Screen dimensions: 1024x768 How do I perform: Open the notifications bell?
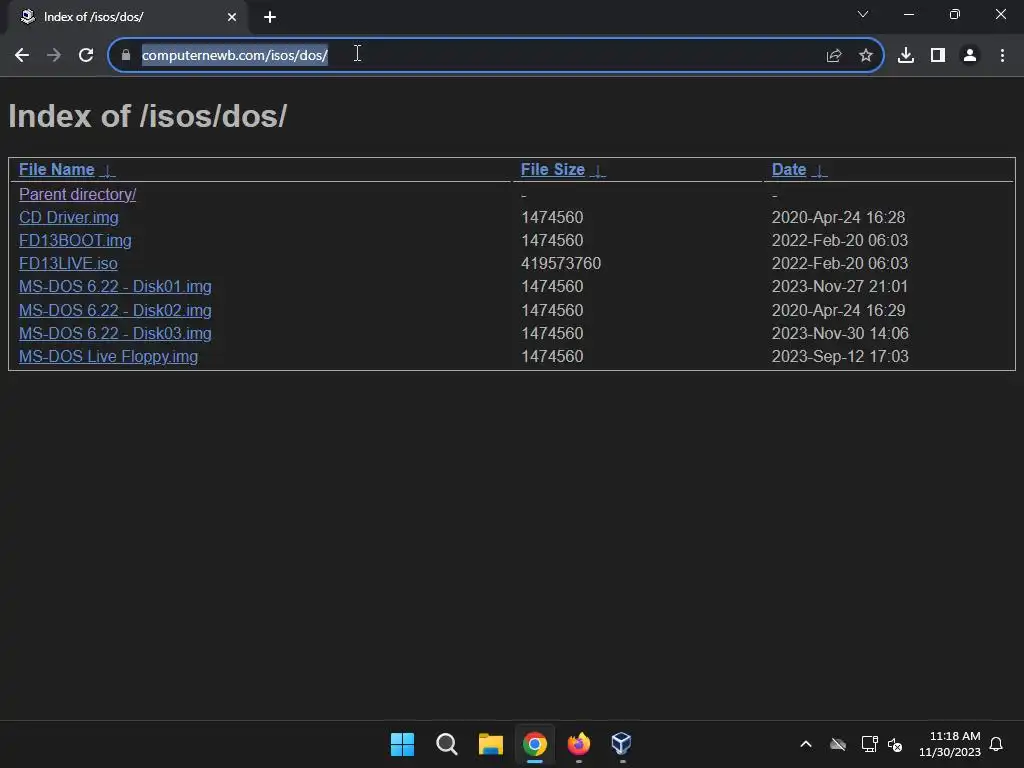pyautogui.click(x=996, y=744)
